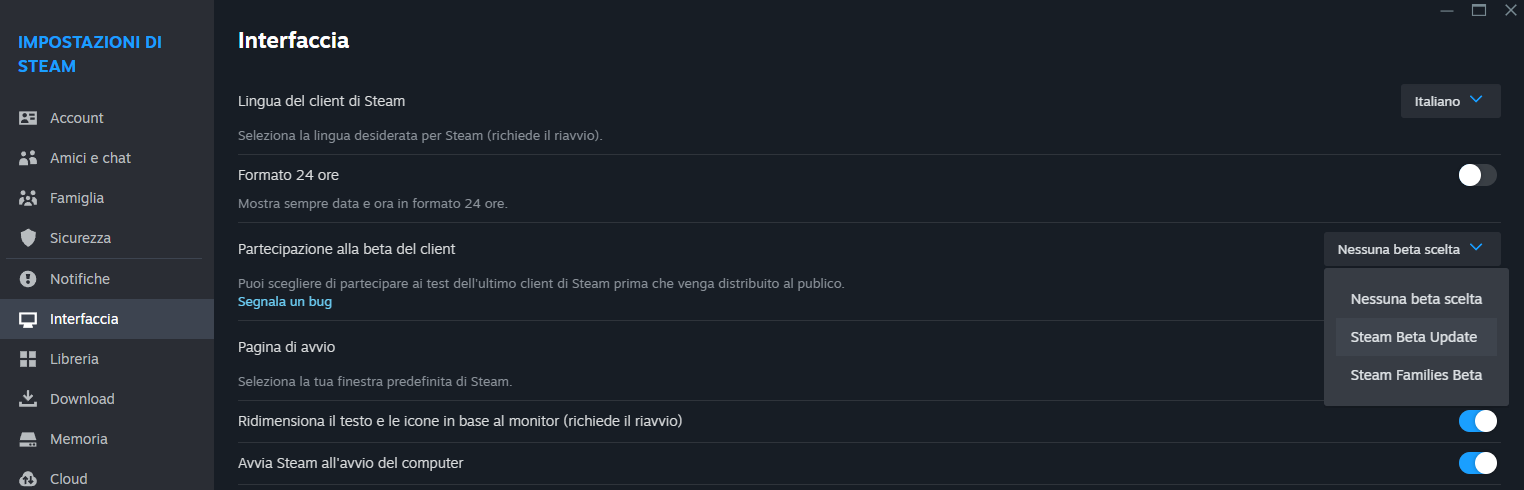Click the Notifiche alert icon
Screen dimensions: 1524x490
point(28,279)
